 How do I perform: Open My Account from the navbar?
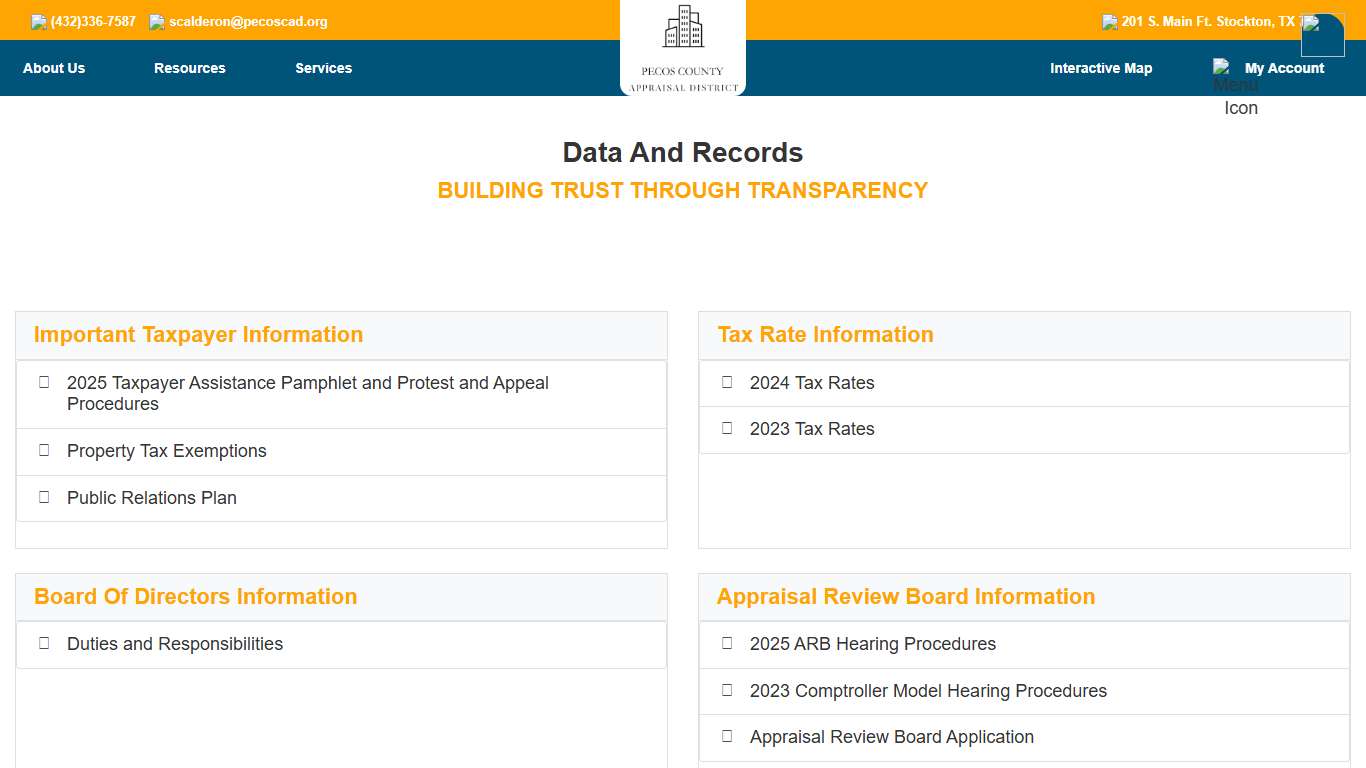click(1285, 68)
